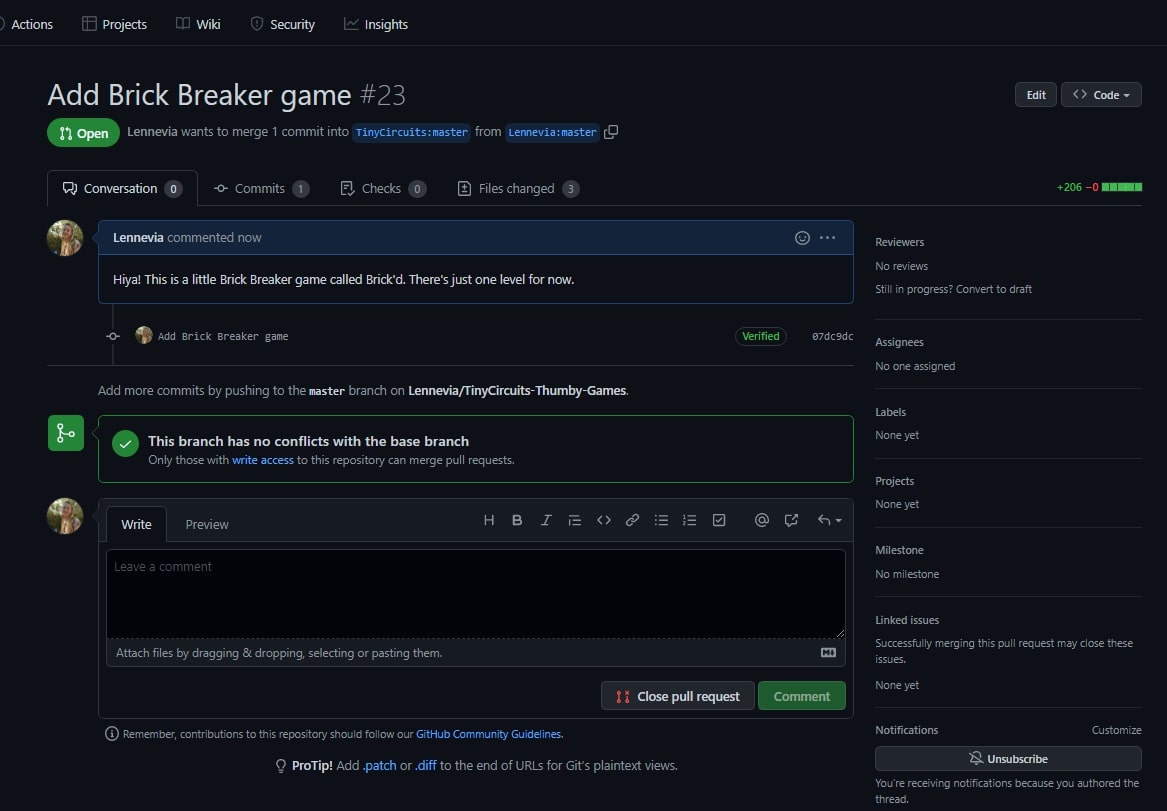Apply bold formatting in comment editor
Screen dimensions: 1167x811
point(517,520)
